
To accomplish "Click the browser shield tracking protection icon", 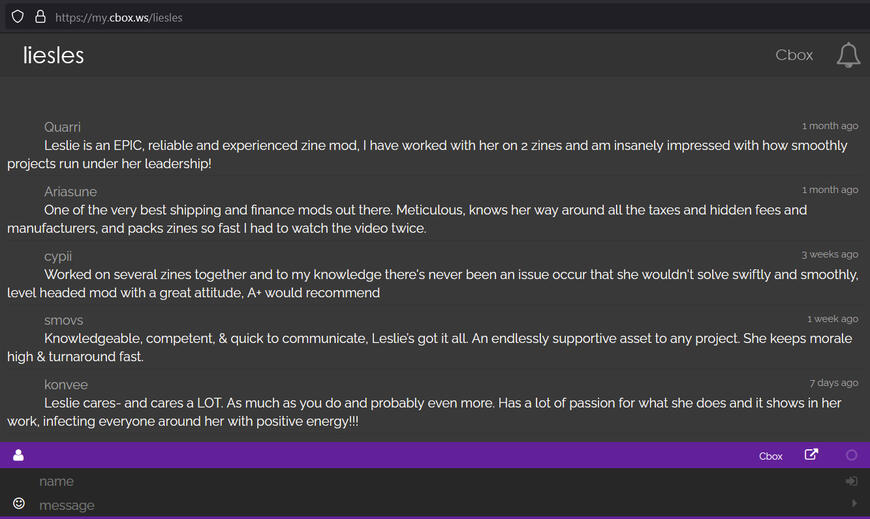I will click(17, 17).
